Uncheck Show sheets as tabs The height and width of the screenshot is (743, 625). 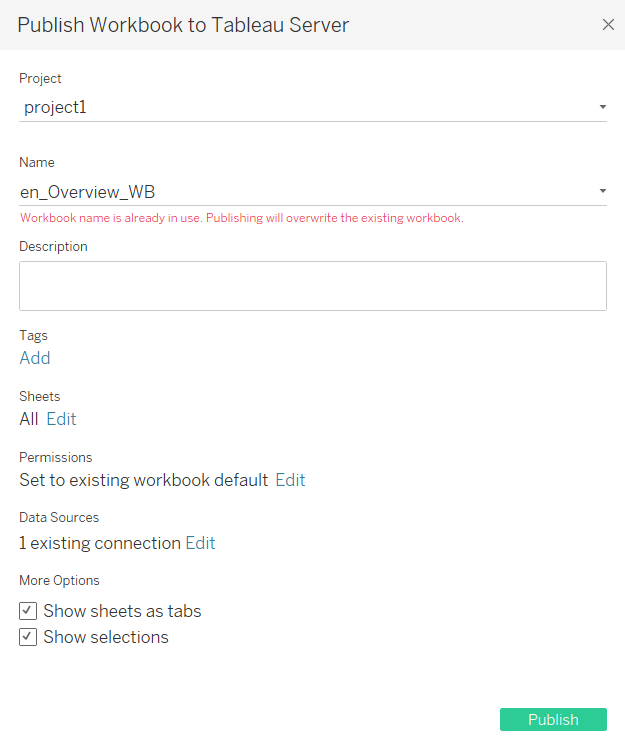coord(28,611)
